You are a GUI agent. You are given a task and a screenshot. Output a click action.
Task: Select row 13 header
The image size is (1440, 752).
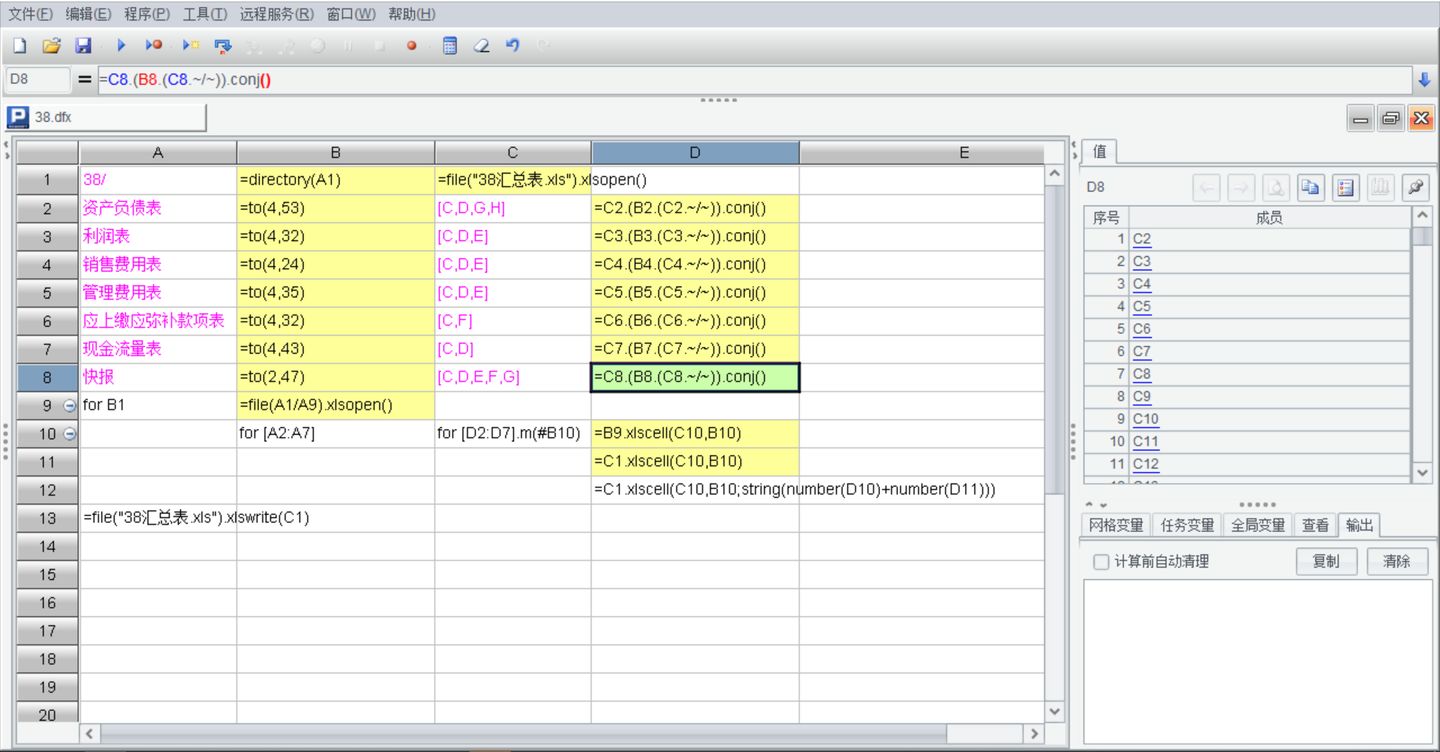pyautogui.click(x=48, y=518)
